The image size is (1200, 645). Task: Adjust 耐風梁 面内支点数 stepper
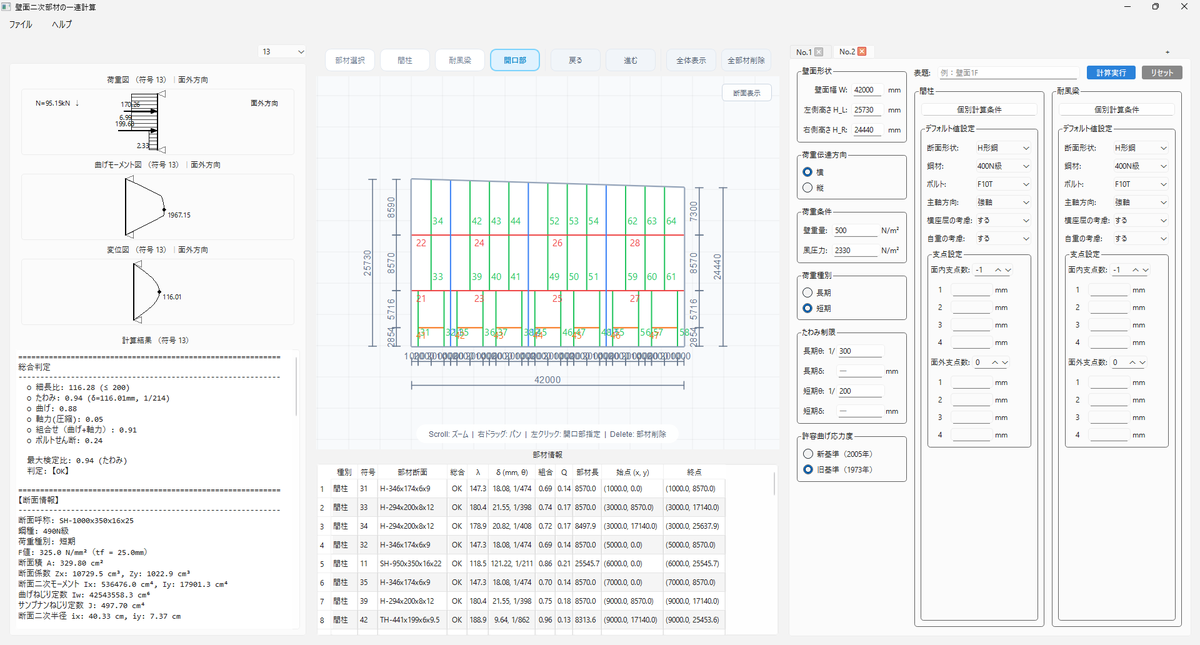pyautogui.click(x=1132, y=270)
